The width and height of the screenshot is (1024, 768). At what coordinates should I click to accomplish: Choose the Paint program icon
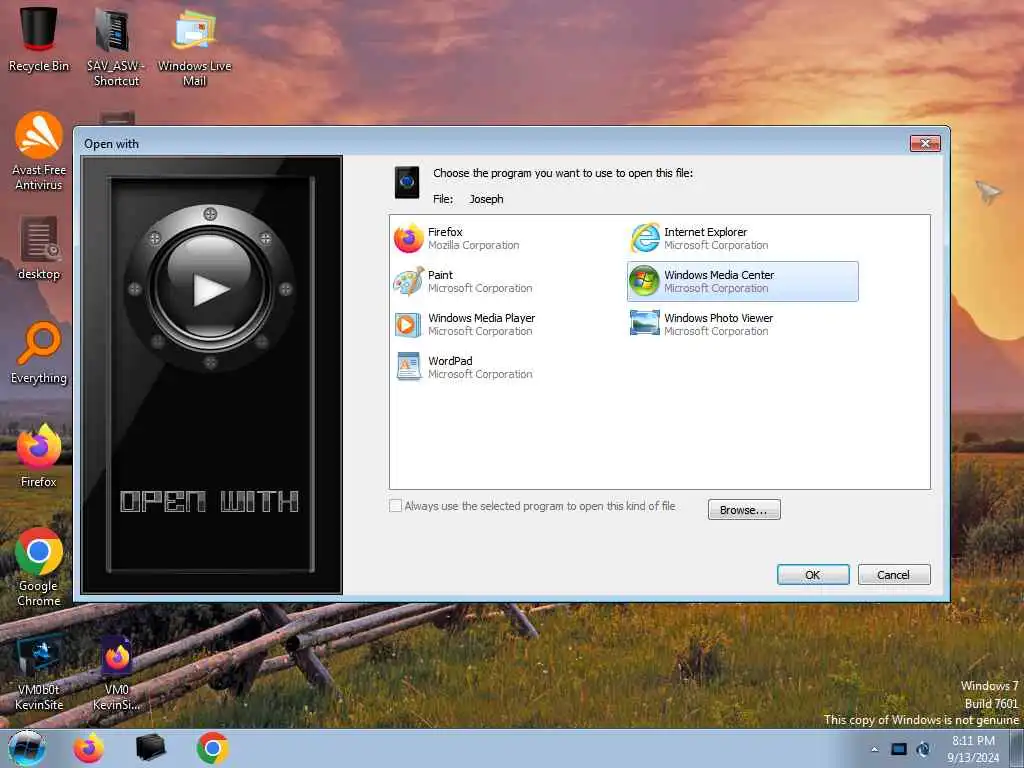coord(409,281)
